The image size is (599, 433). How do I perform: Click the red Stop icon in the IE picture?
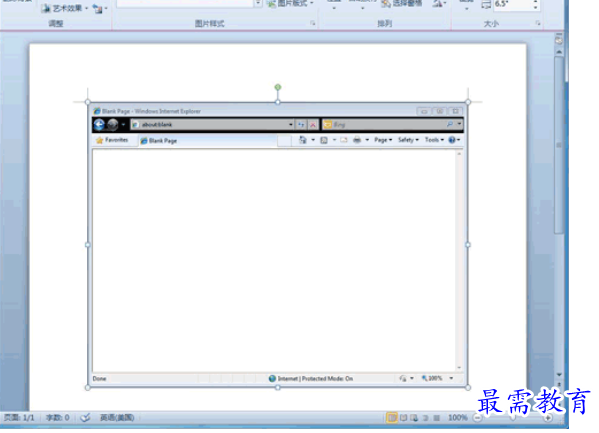313,125
